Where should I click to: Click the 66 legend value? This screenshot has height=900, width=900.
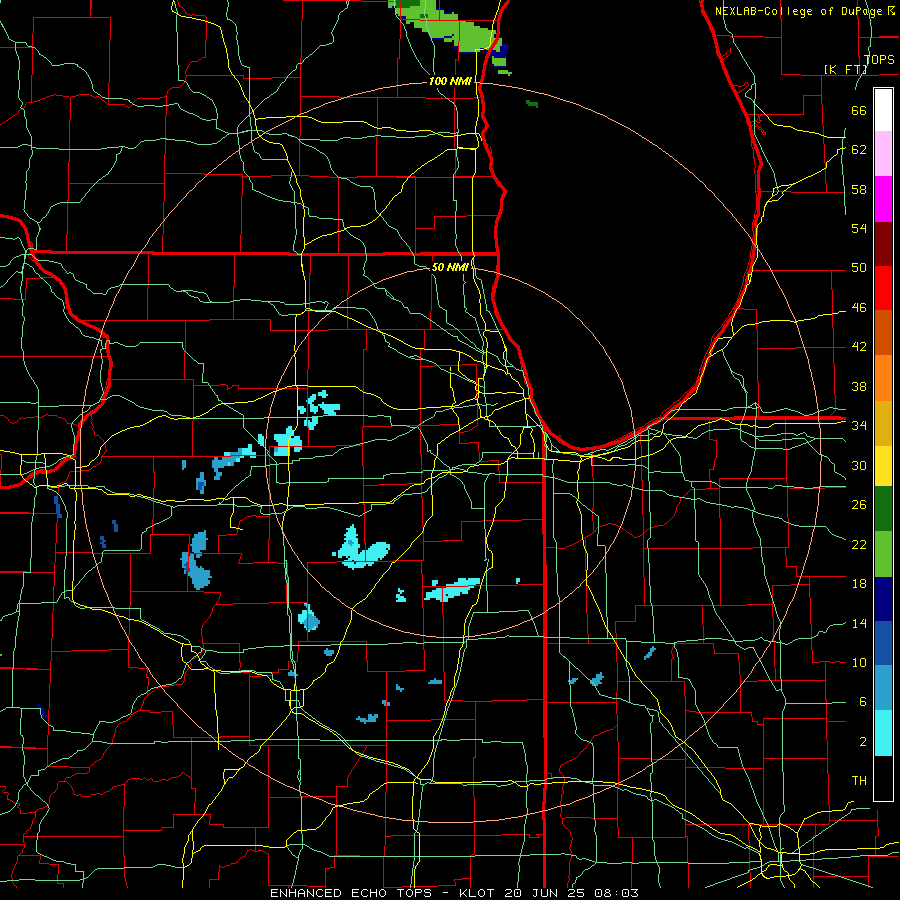coord(859,111)
